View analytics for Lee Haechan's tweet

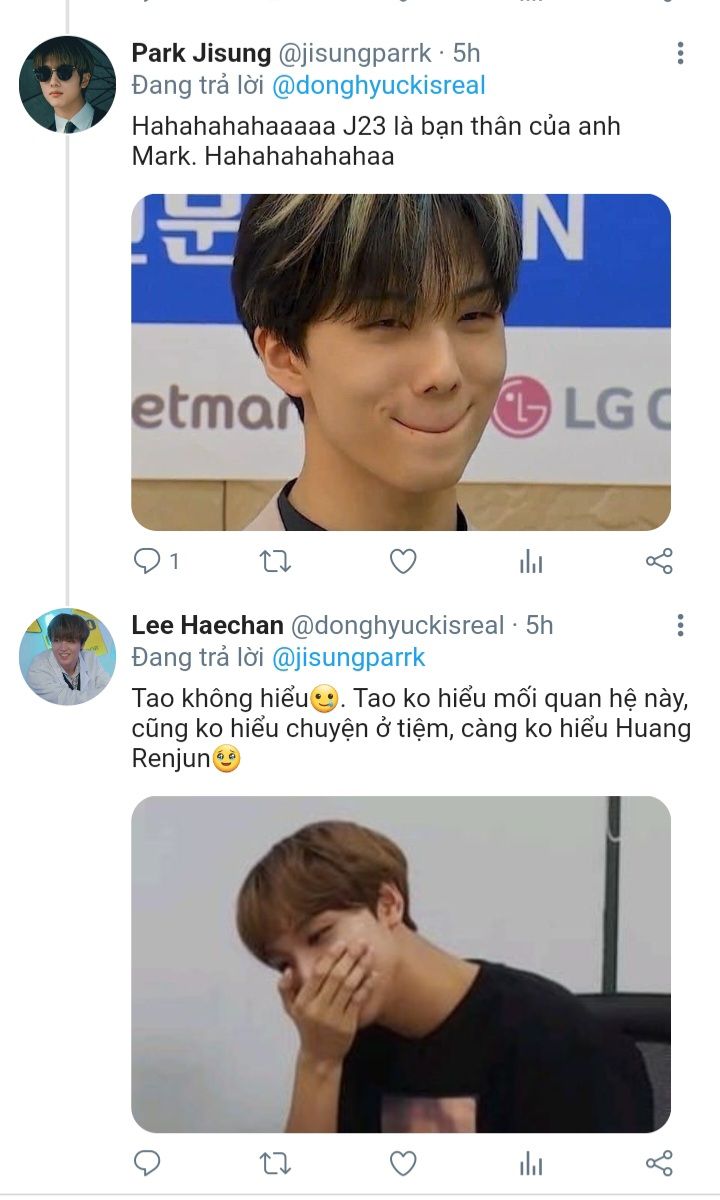pos(531,1163)
